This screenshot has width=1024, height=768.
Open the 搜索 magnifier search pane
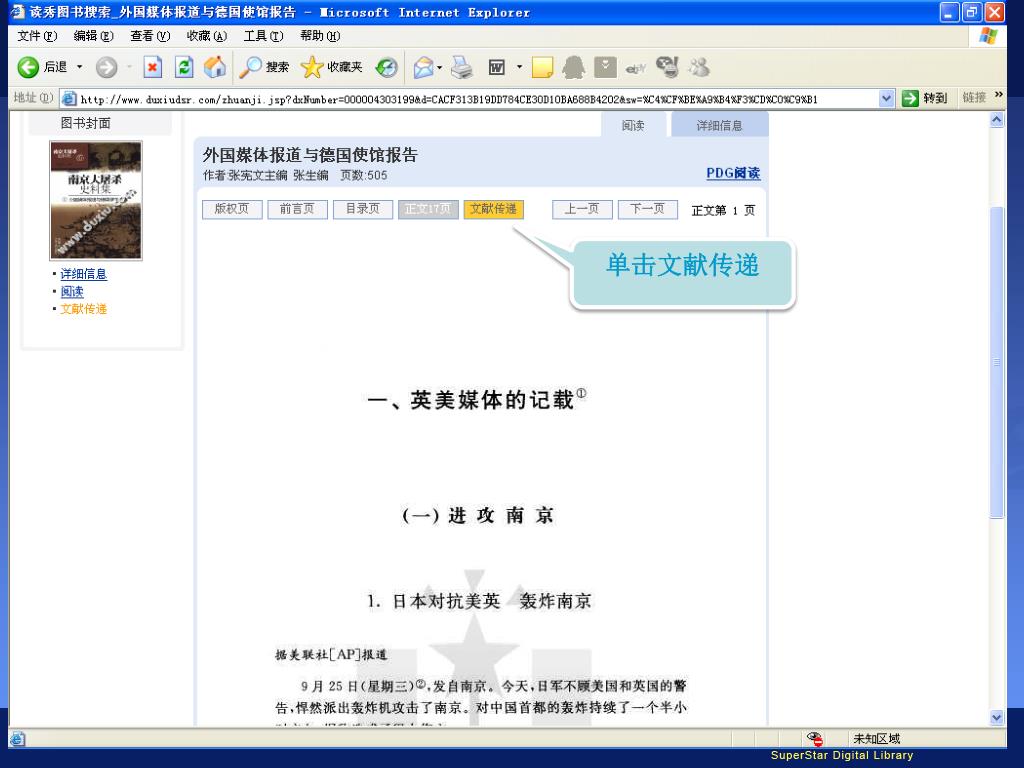264,67
